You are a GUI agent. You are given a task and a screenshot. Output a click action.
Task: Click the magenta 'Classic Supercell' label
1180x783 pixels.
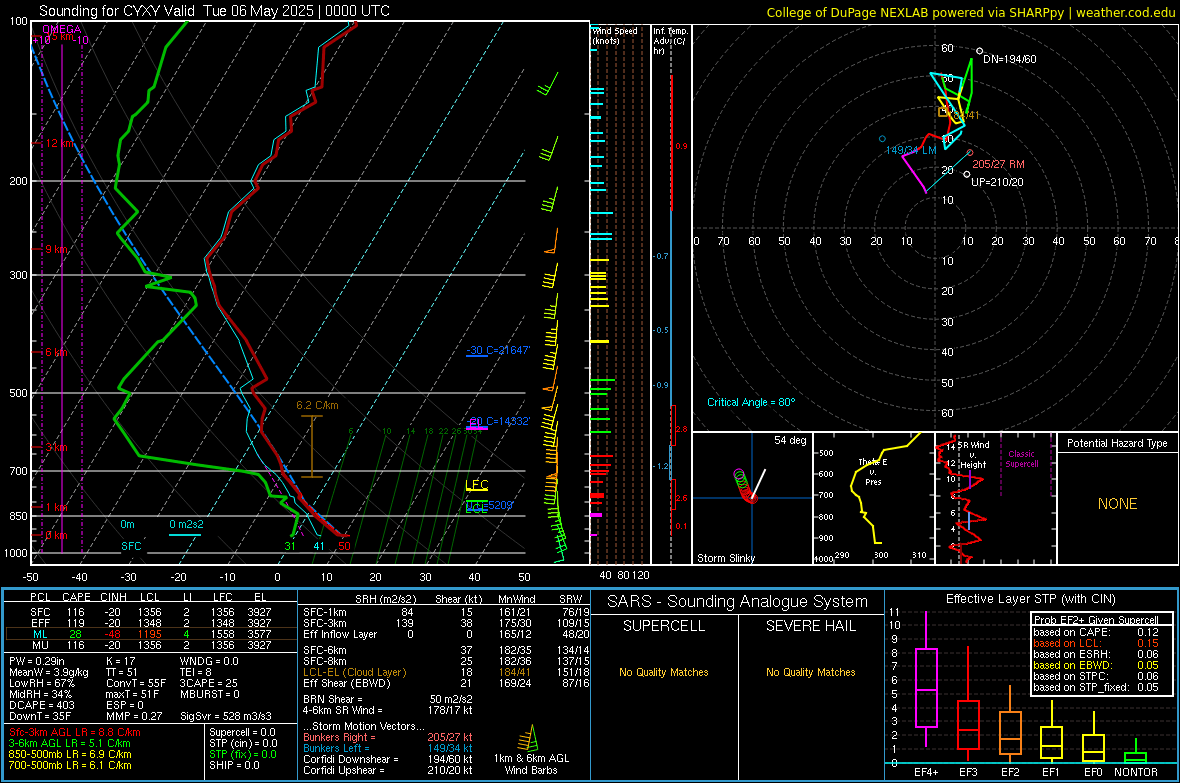pyautogui.click(x=1021, y=459)
